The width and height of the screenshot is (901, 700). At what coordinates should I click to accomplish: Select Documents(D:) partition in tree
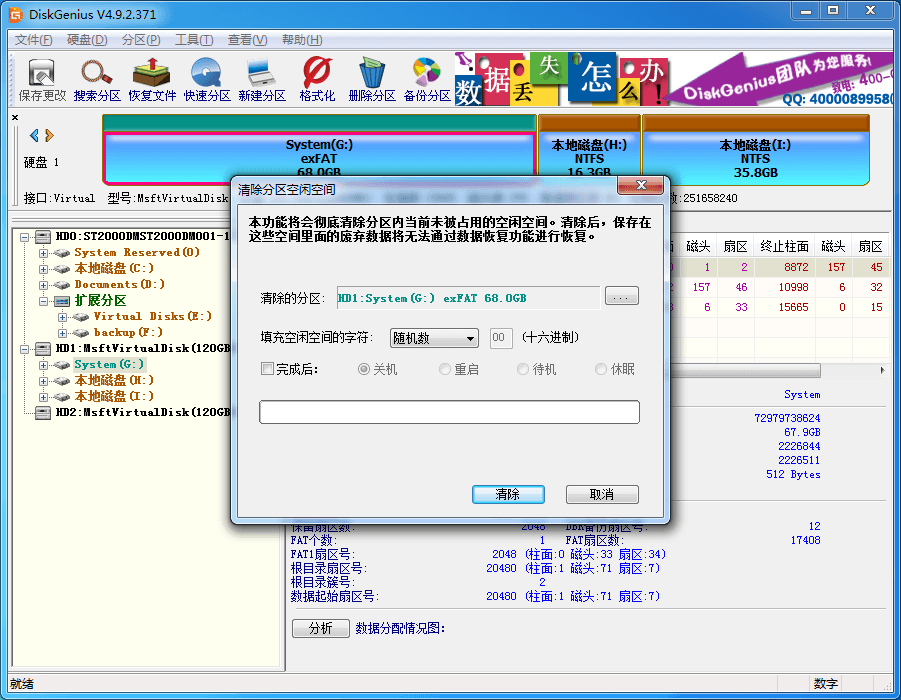pyautogui.click(x=120, y=284)
